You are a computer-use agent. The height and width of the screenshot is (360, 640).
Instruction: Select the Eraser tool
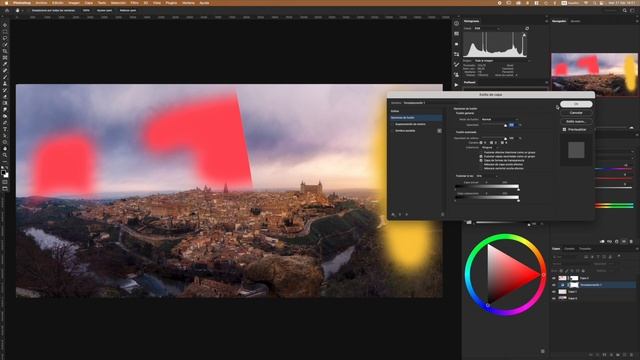click(x=5, y=97)
